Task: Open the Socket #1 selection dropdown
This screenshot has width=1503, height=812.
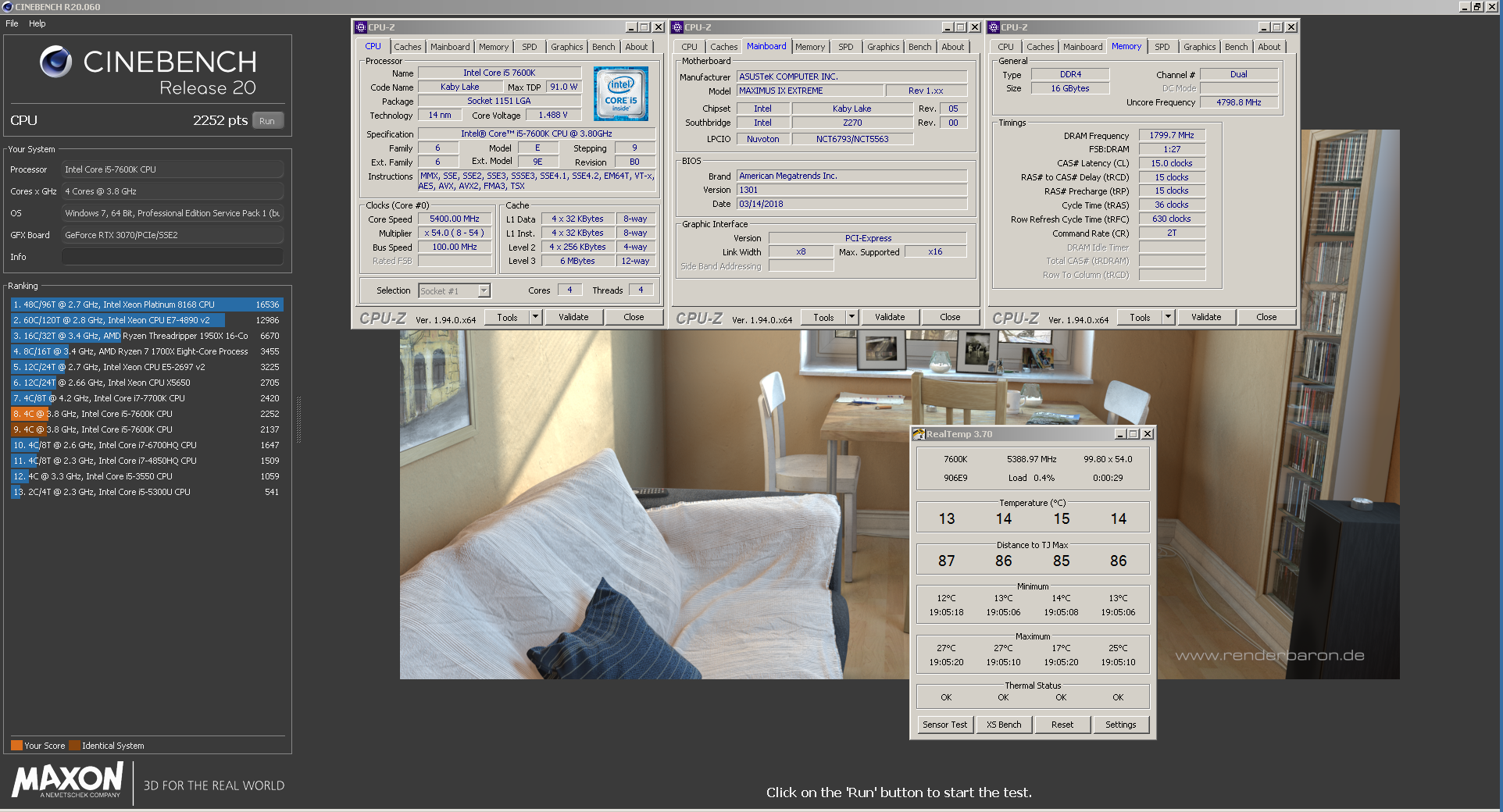Action: [x=484, y=291]
